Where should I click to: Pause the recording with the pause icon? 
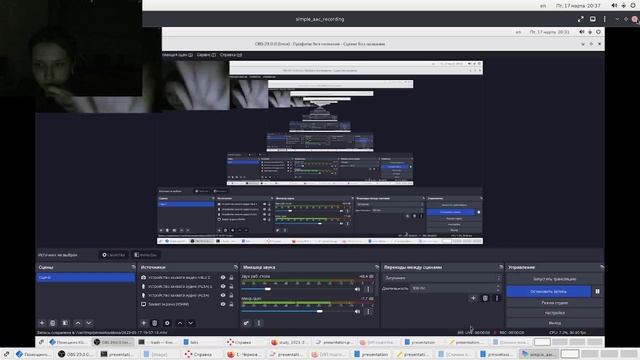point(597,291)
